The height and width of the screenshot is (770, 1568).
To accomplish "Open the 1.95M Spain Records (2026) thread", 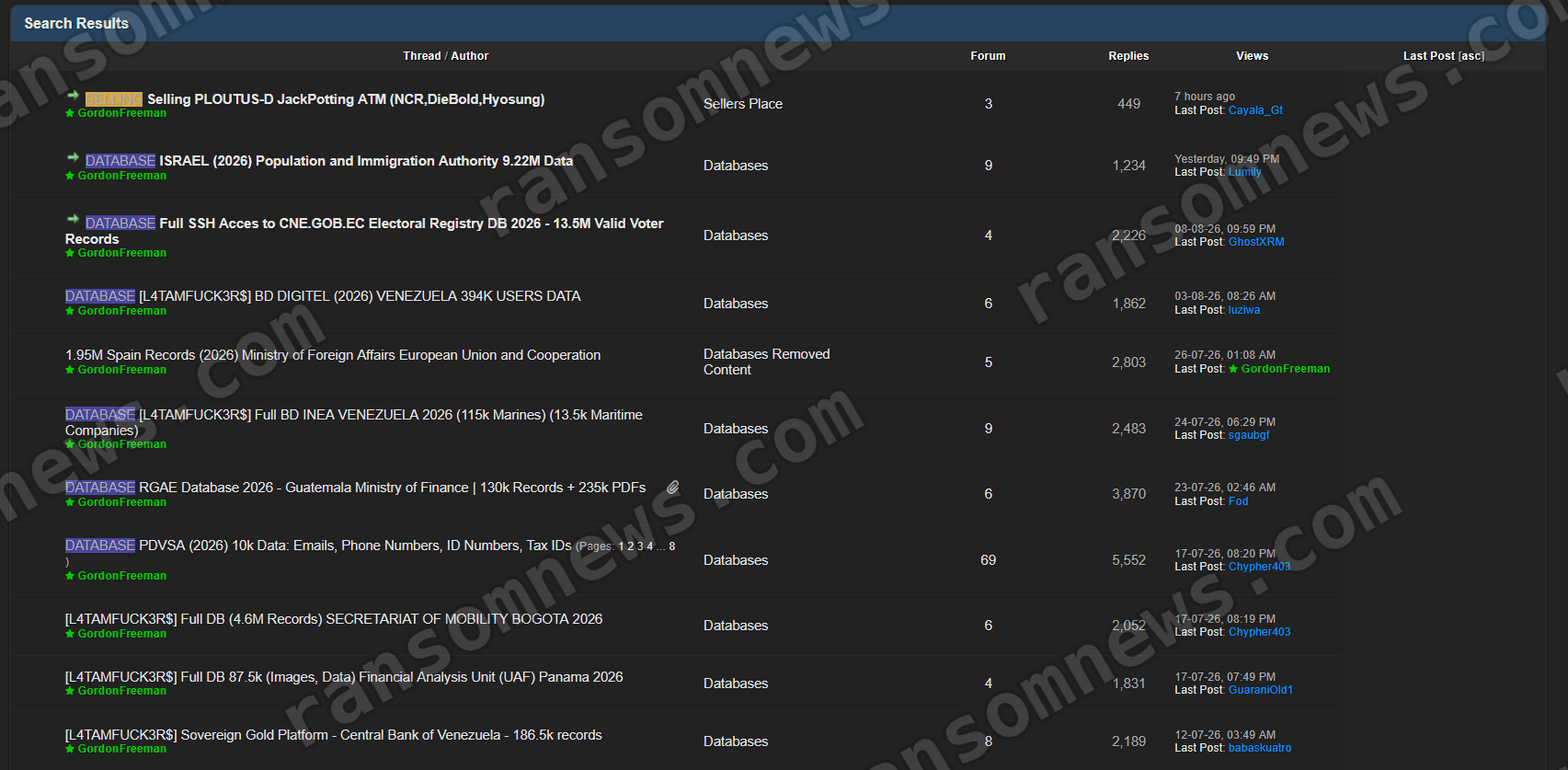I will coord(333,355).
